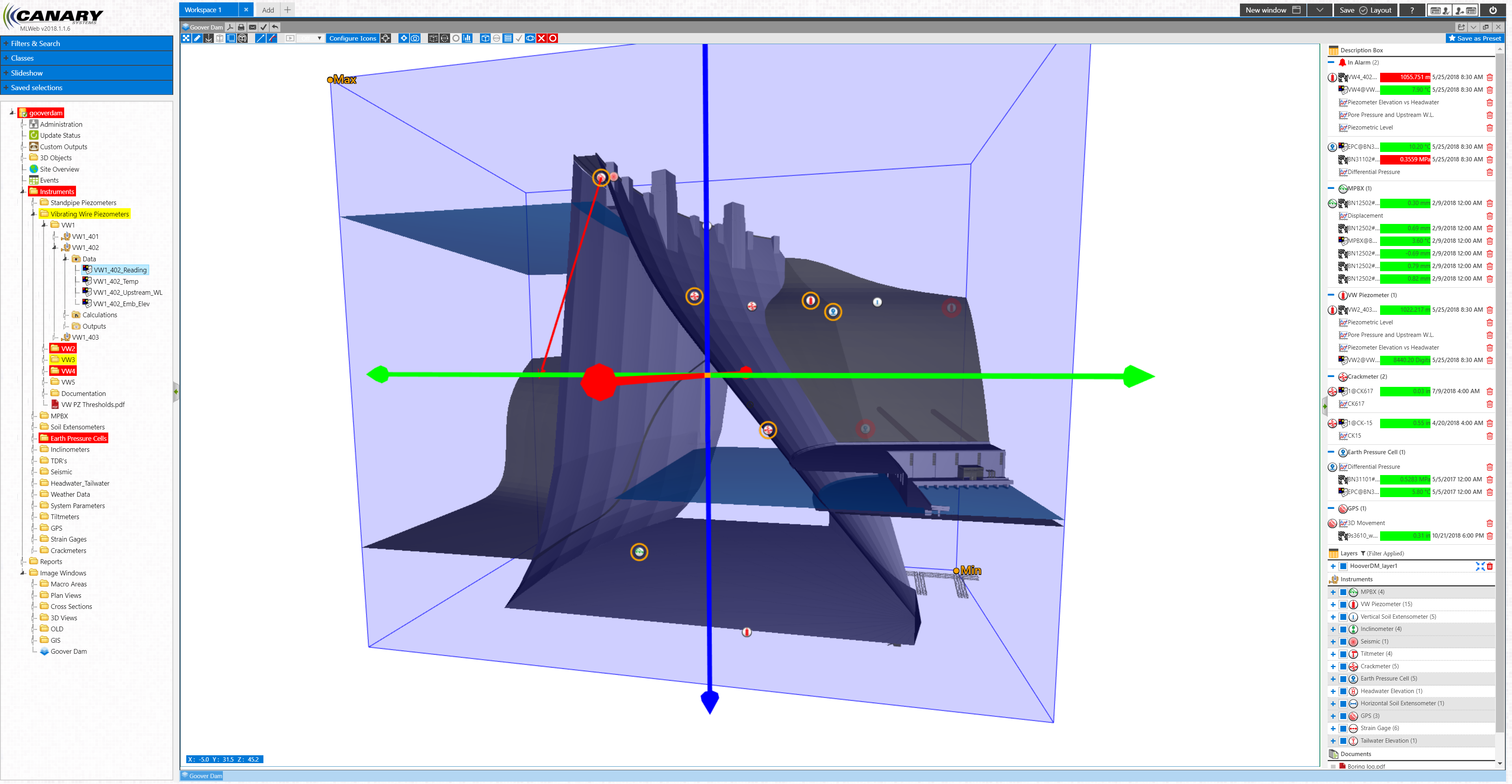
Task: Click the undo arrow in window header
Action: 275,27
